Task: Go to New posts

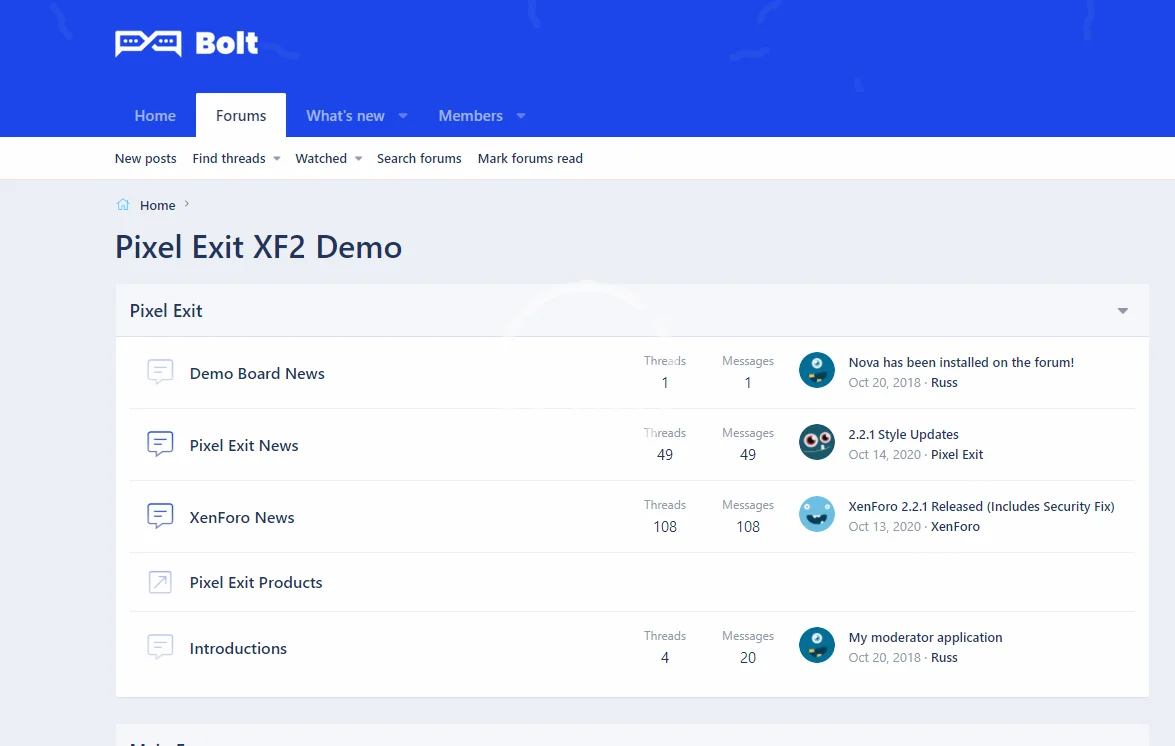Action: point(146,159)
